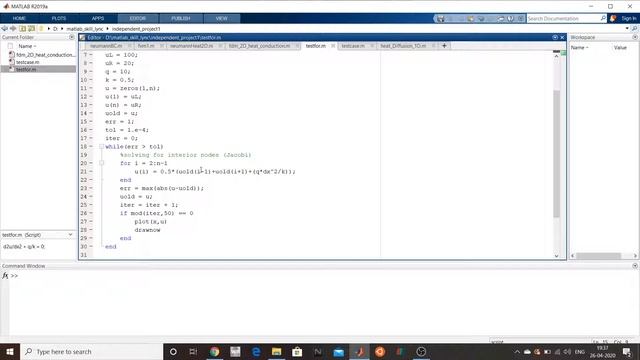Open Microsoft Edge from taskbar

(256, 351)
